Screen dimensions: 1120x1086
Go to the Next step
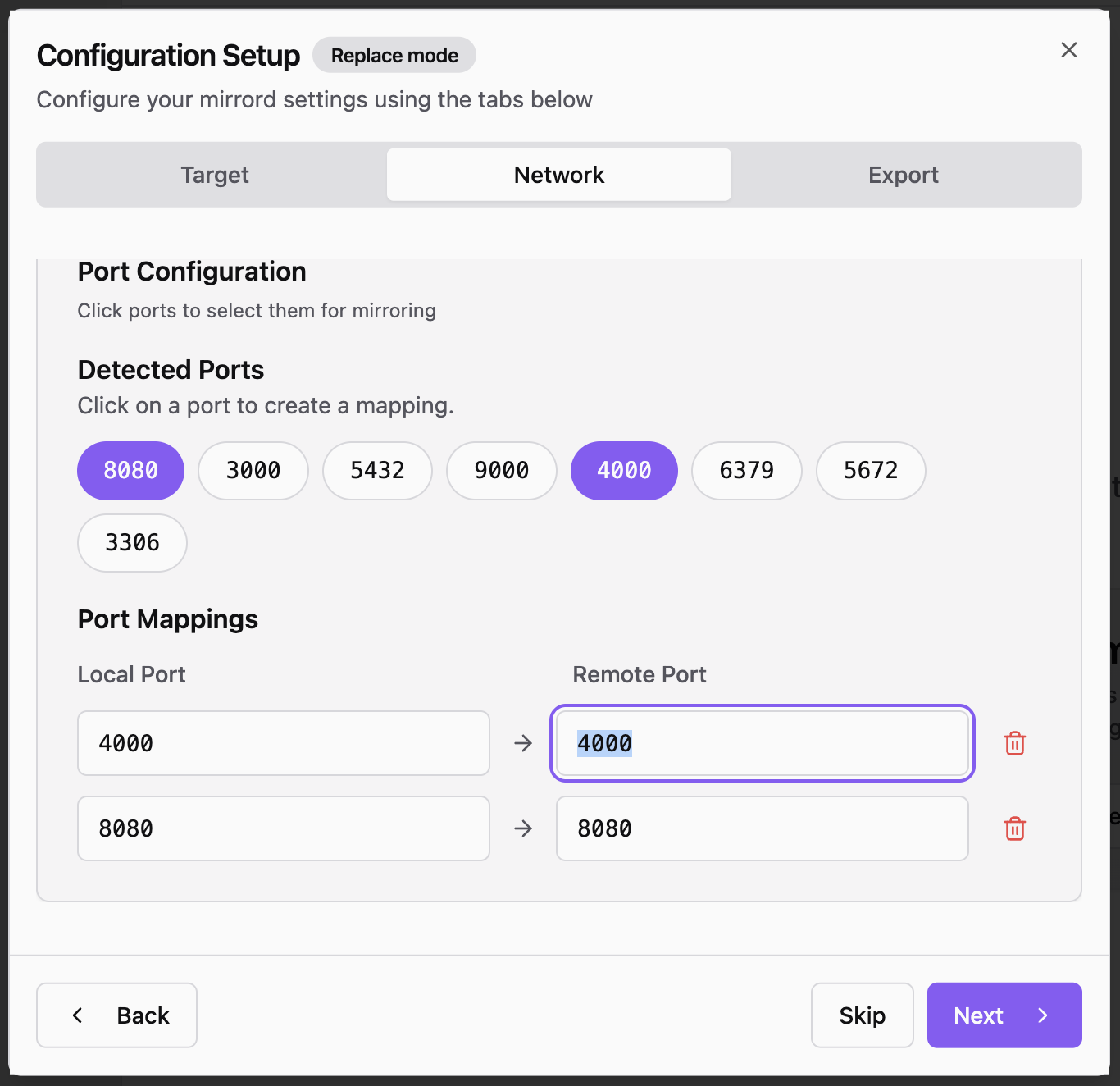click(1004, 1015)
